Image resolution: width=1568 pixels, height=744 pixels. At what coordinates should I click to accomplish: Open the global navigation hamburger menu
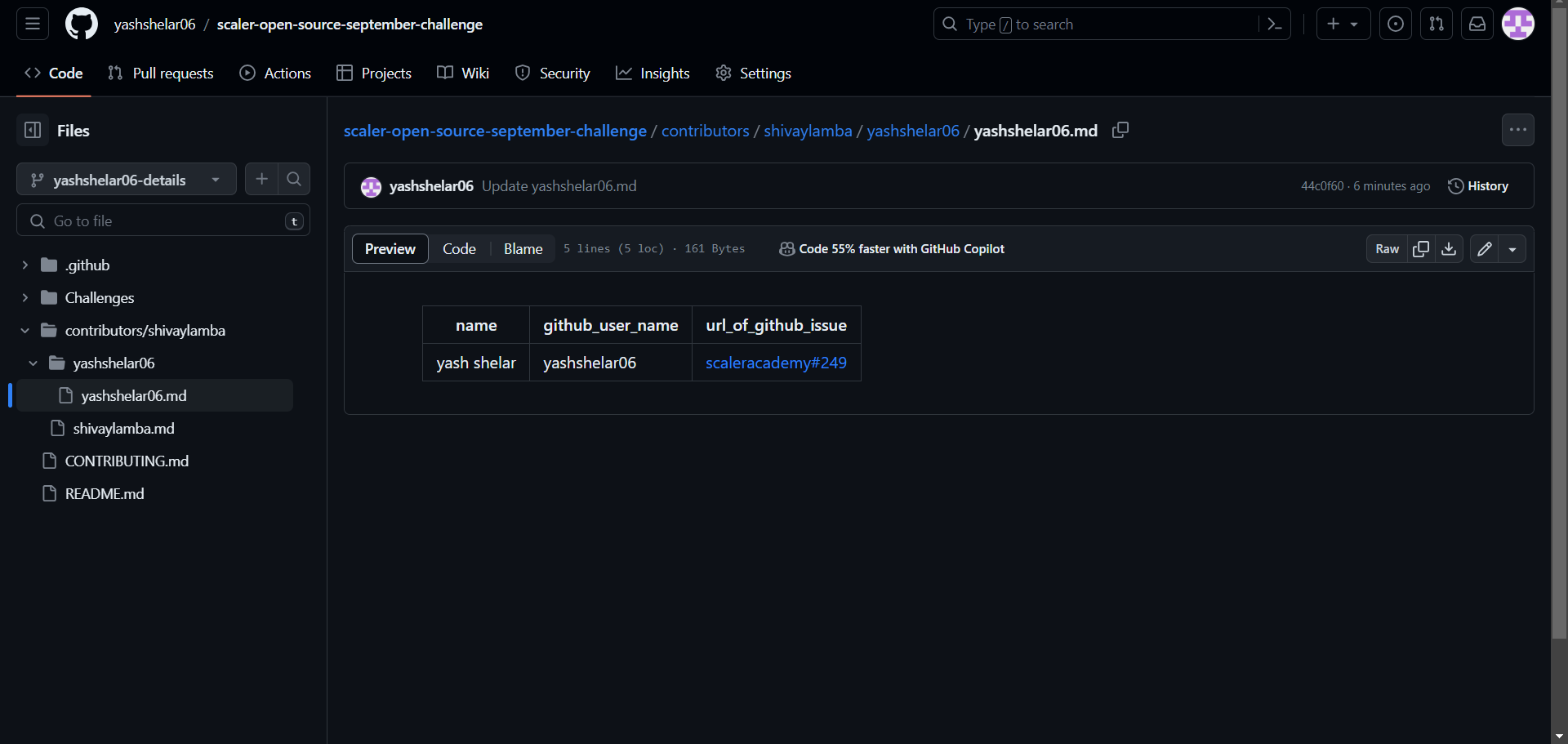pos(32,24)
